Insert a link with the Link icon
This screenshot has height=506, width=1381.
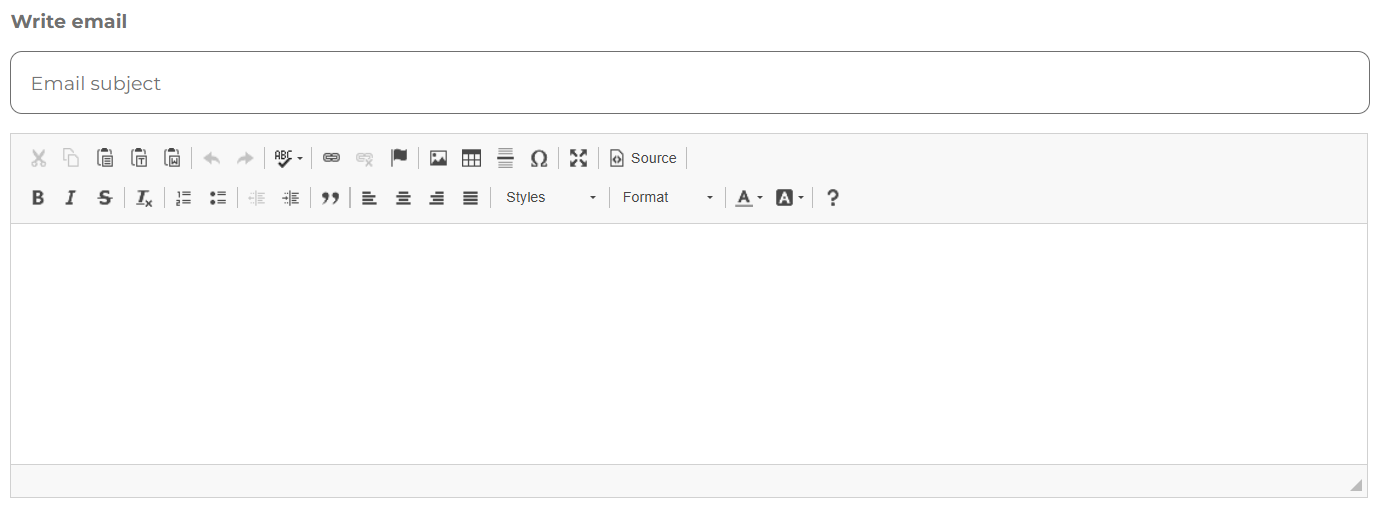[331, 158]
